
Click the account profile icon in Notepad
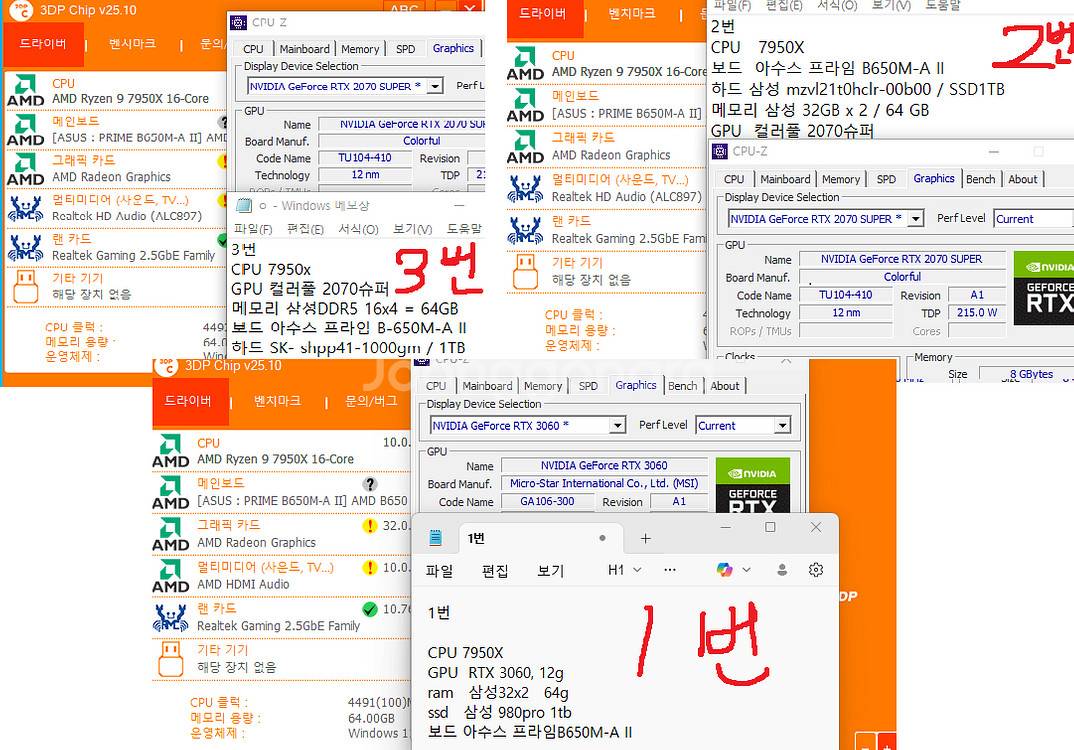(781, 568)
